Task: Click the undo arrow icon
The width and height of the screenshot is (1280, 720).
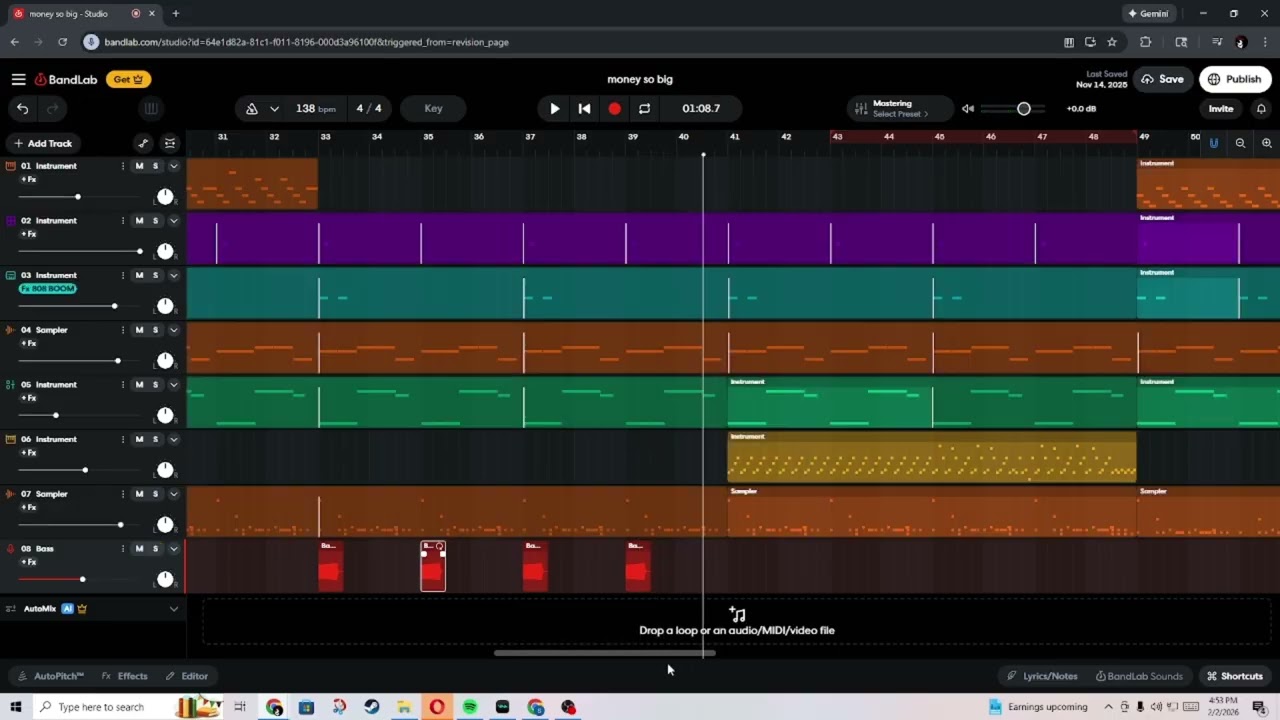Action: [x=23, y=108]
